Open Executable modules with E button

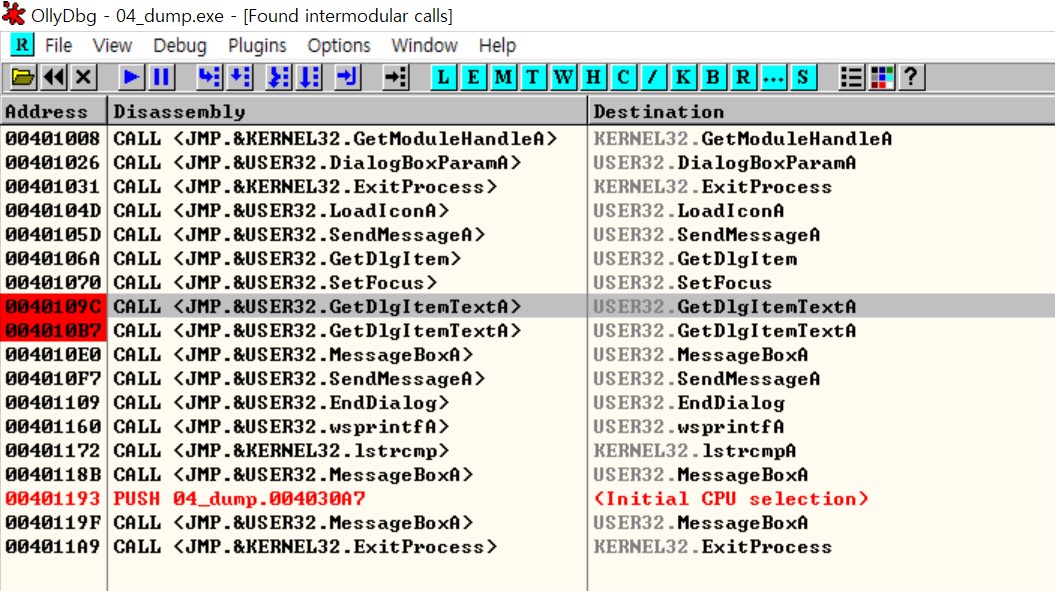474,77
